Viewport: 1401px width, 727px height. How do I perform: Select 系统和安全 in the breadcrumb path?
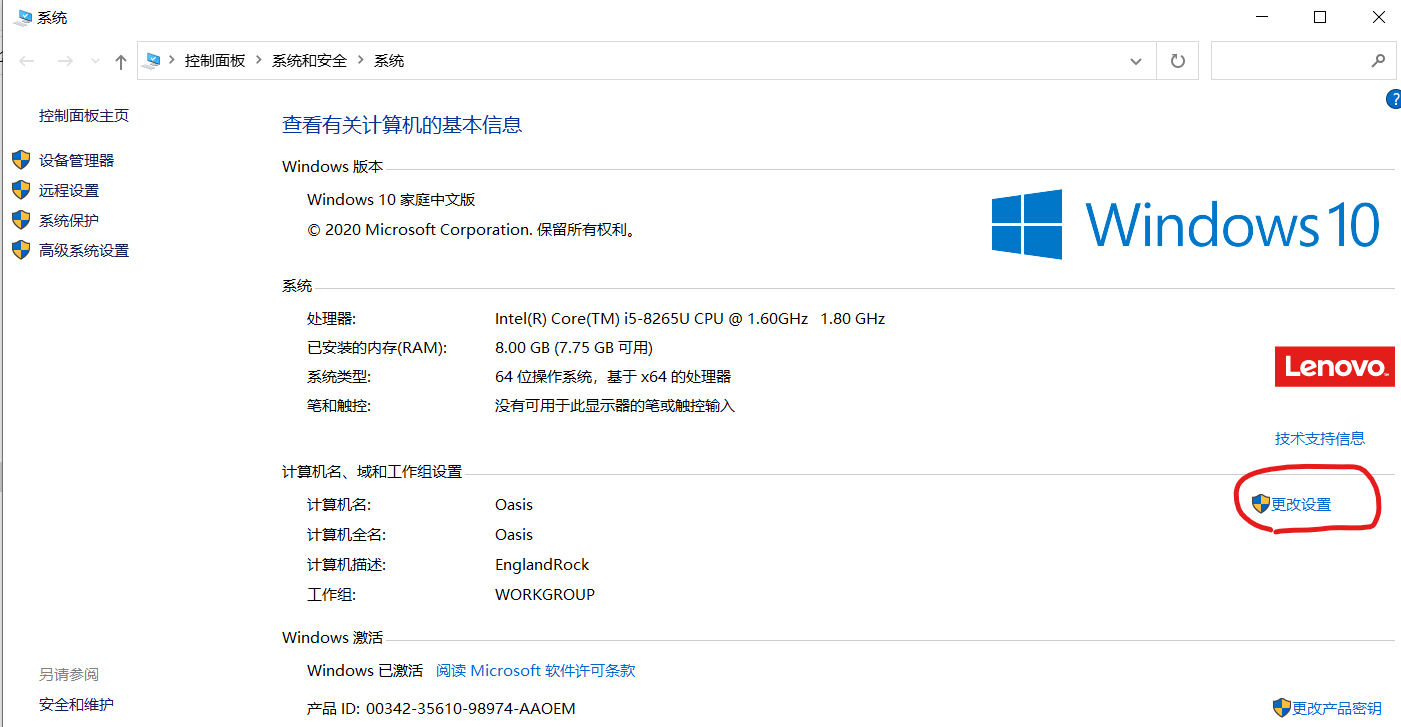[309, 60]
